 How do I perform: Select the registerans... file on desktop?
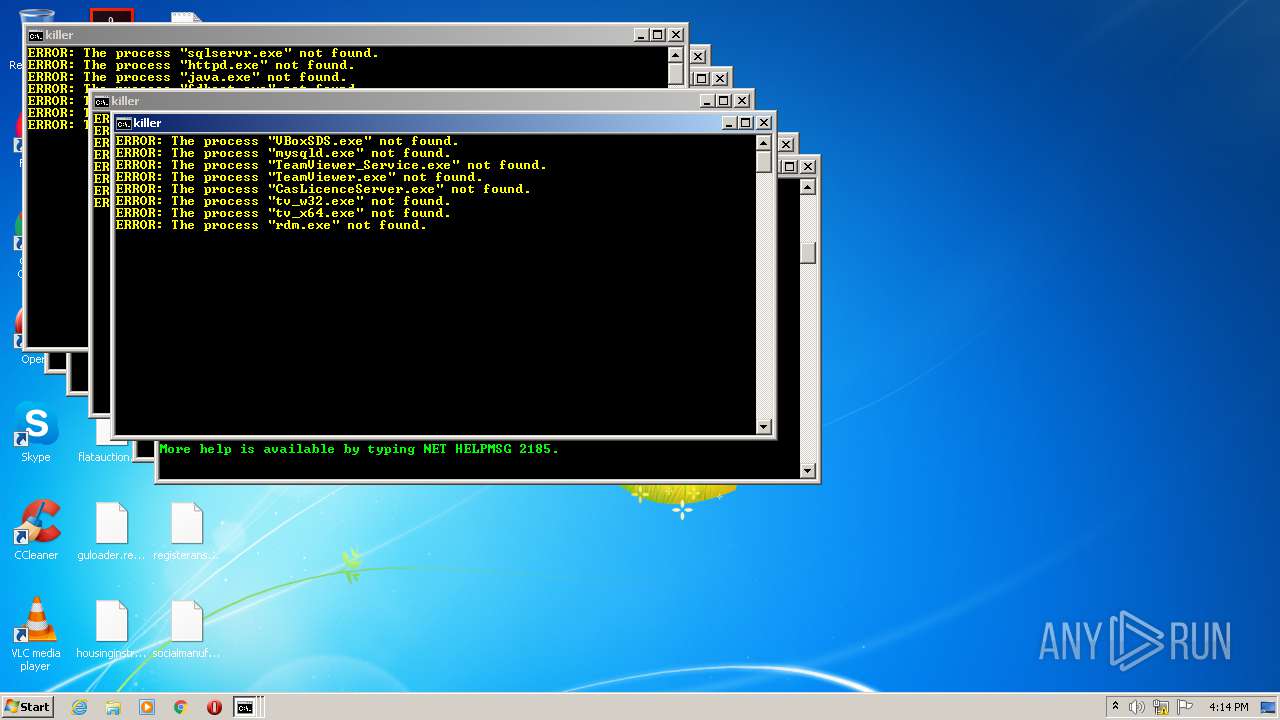pos(186,530)
